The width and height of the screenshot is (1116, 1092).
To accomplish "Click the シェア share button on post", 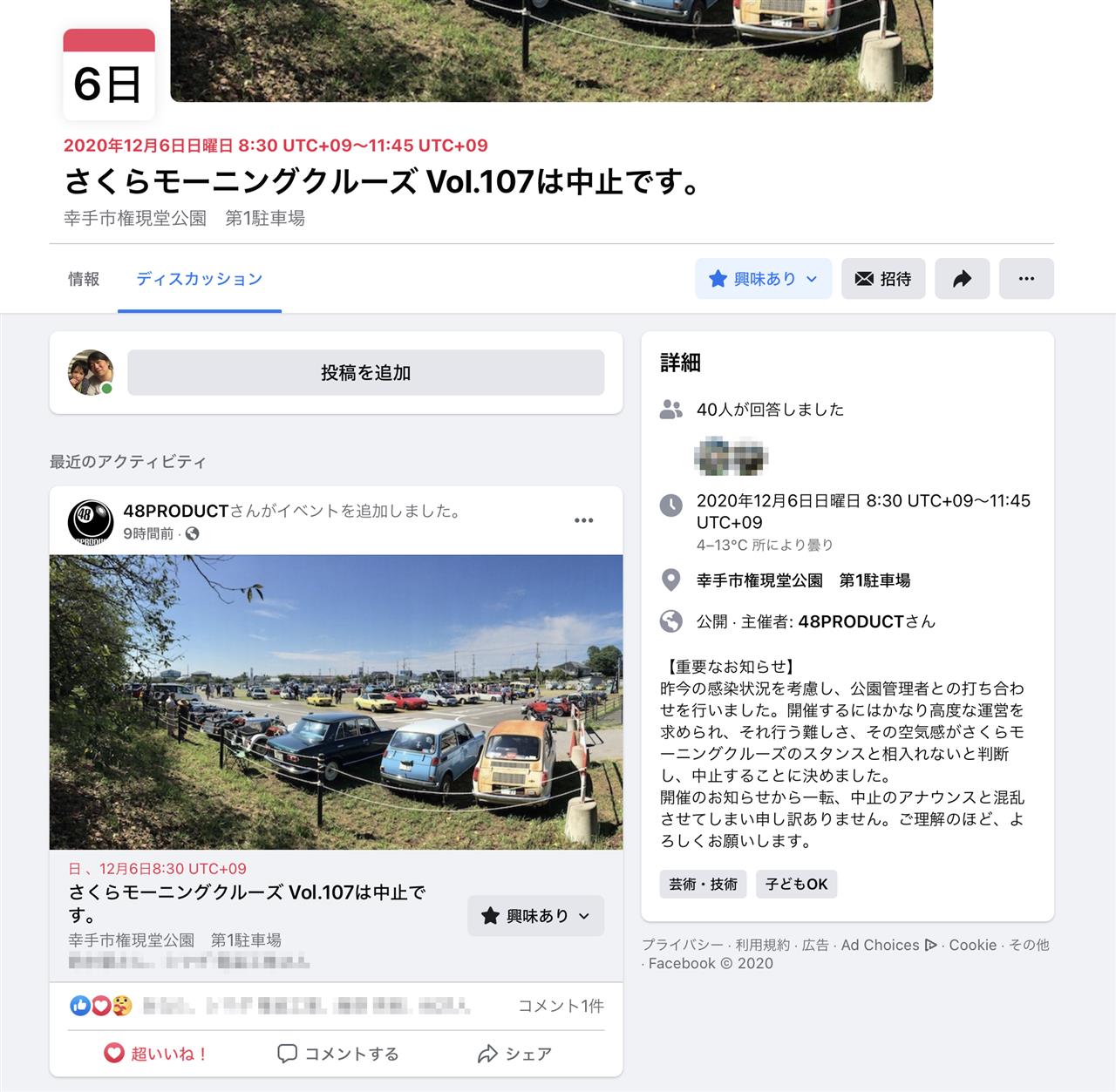I will [x=515, y=1054].
